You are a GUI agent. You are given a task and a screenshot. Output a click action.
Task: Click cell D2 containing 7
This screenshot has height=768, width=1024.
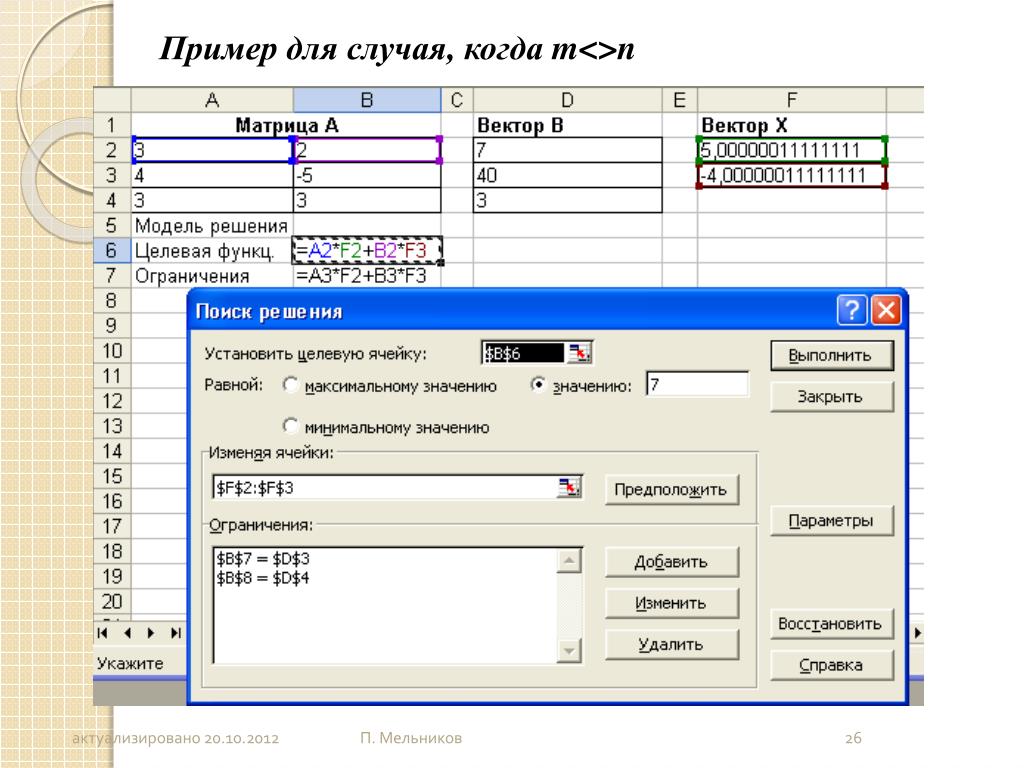pyautogui.click(x=568, y=150)
